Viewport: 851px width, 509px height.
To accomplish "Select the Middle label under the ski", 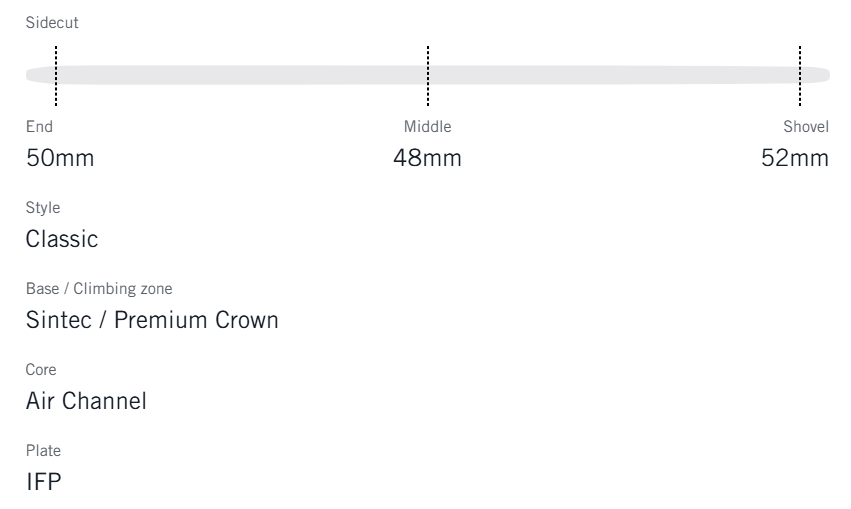I will pyautogui.click(x=427, y=127).
